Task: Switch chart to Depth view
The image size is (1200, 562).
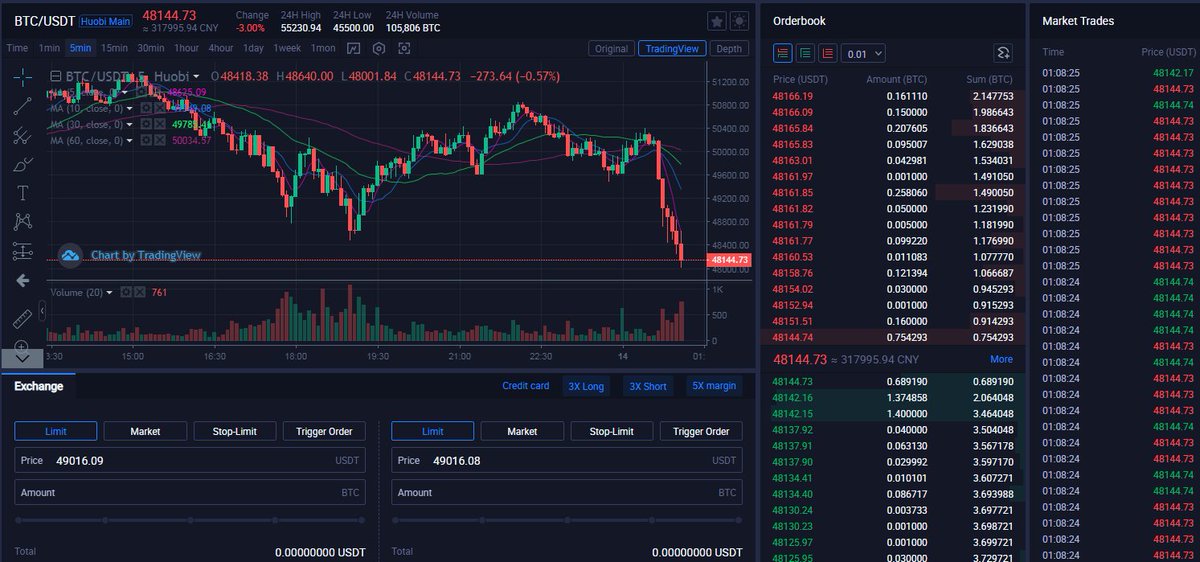Action: pos(730,48)
